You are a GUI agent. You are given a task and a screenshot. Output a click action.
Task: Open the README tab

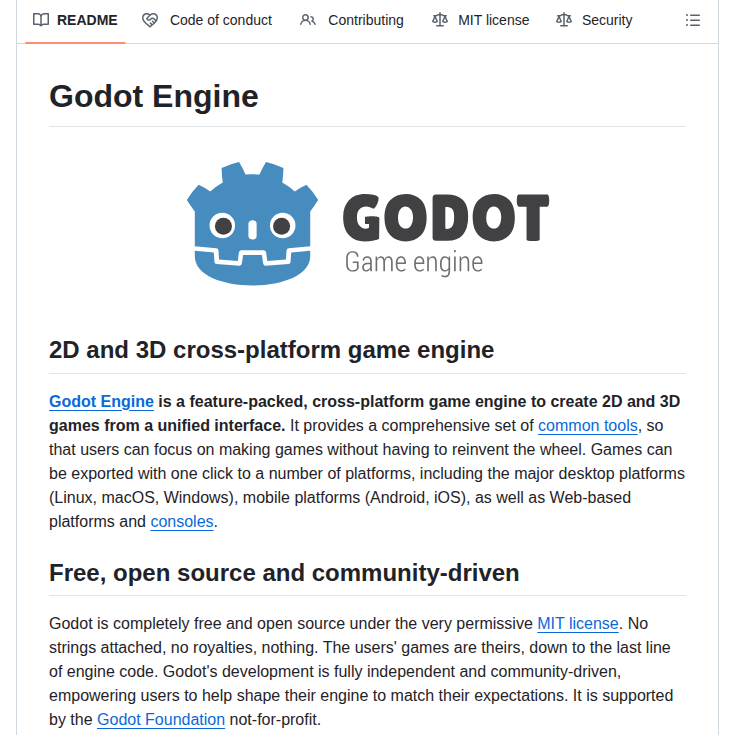tap(75, 20)
